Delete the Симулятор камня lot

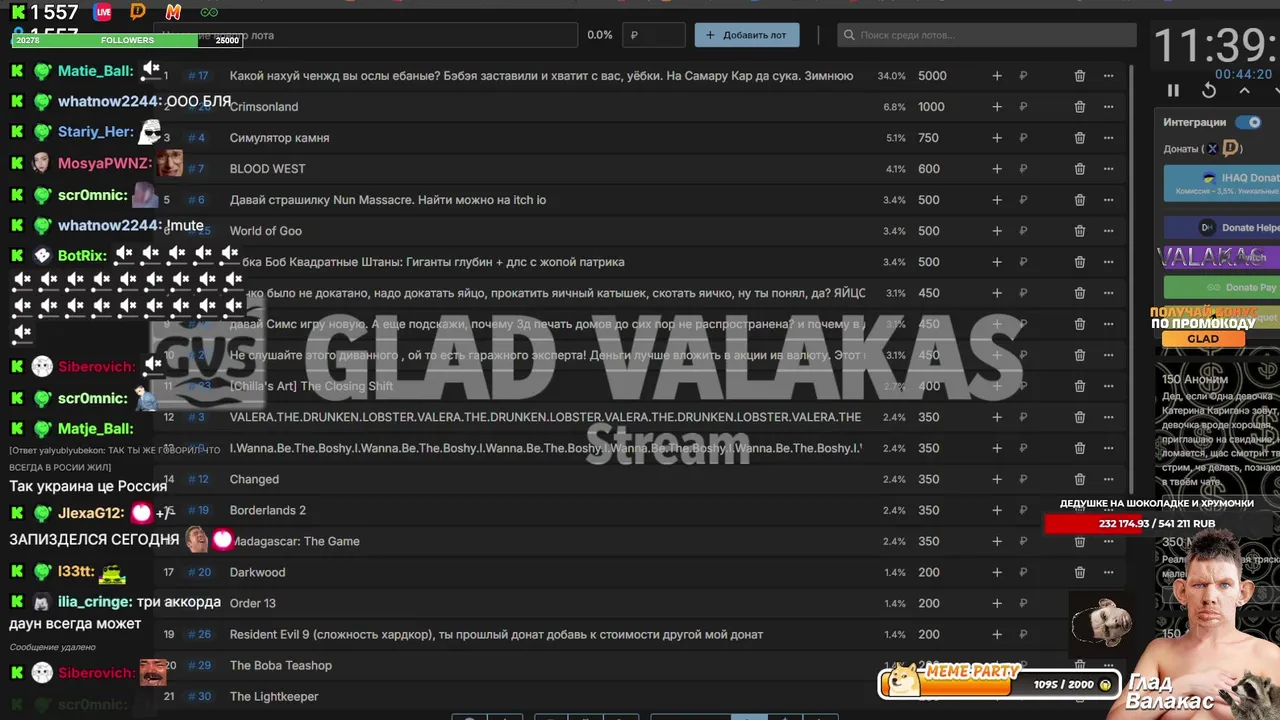click(x=1080, y=138)
